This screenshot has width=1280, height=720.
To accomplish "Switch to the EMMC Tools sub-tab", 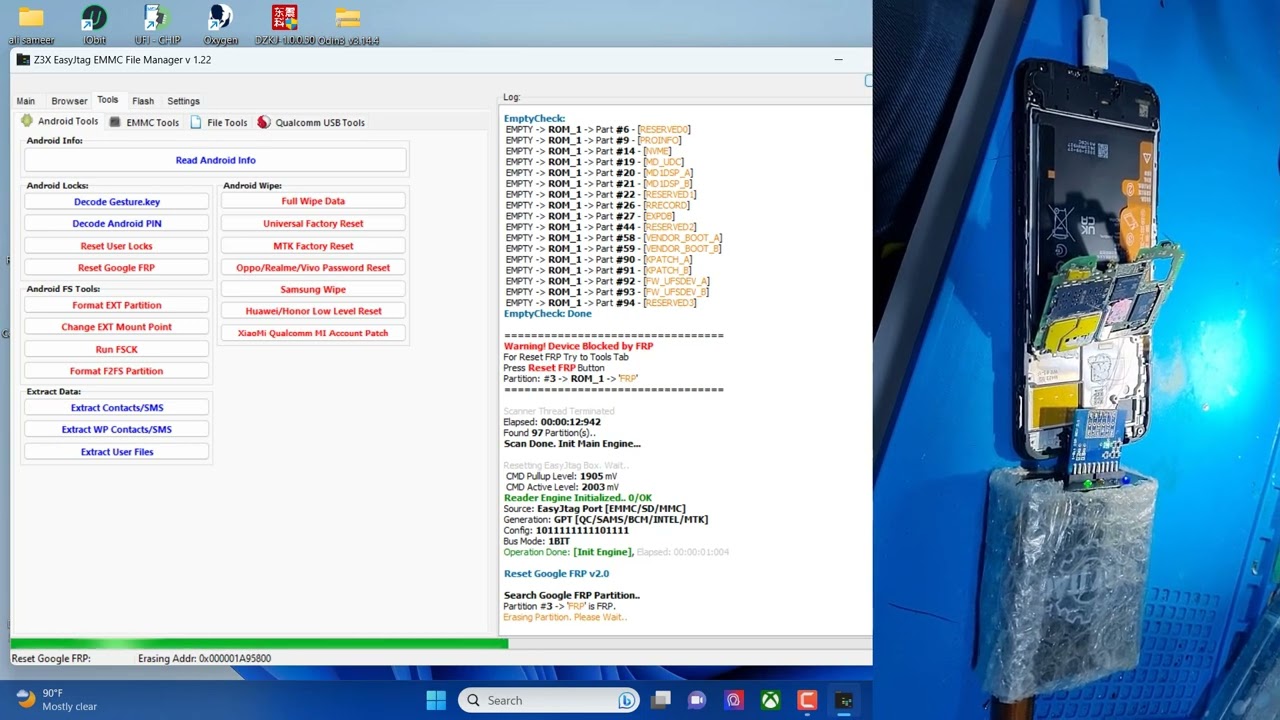I will (144, 122).
